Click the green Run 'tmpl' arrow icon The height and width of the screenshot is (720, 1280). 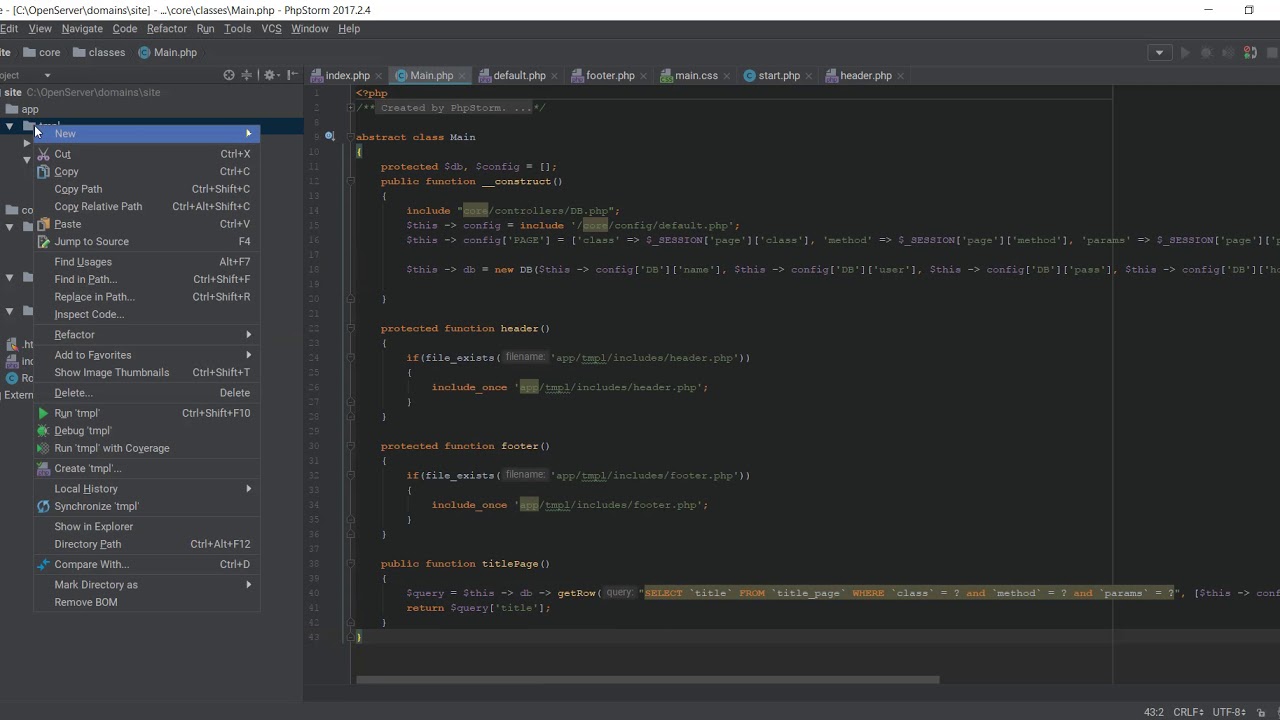44,413
